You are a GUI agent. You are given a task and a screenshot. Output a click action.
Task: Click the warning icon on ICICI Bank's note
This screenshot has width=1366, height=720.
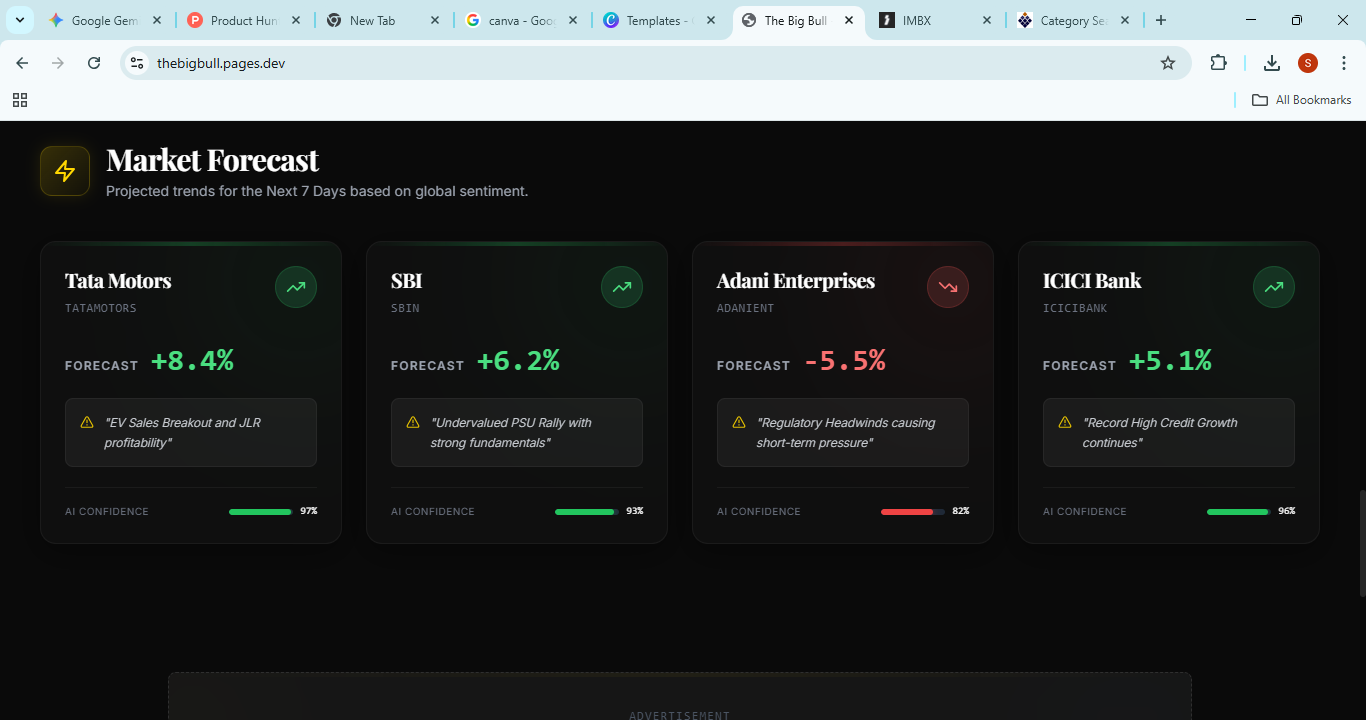(1066, 422)
